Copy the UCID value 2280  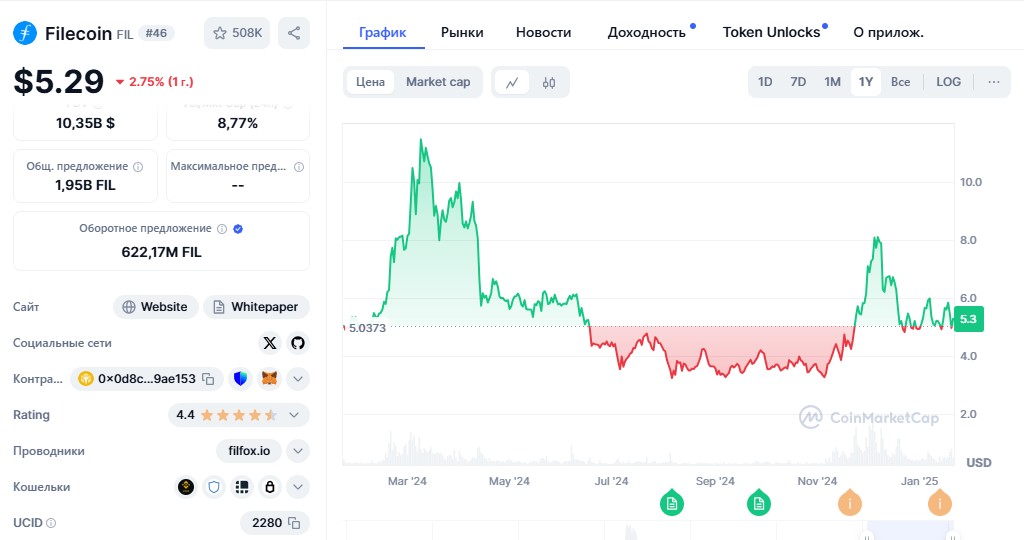pyautogui.click(x=293, y=523)
